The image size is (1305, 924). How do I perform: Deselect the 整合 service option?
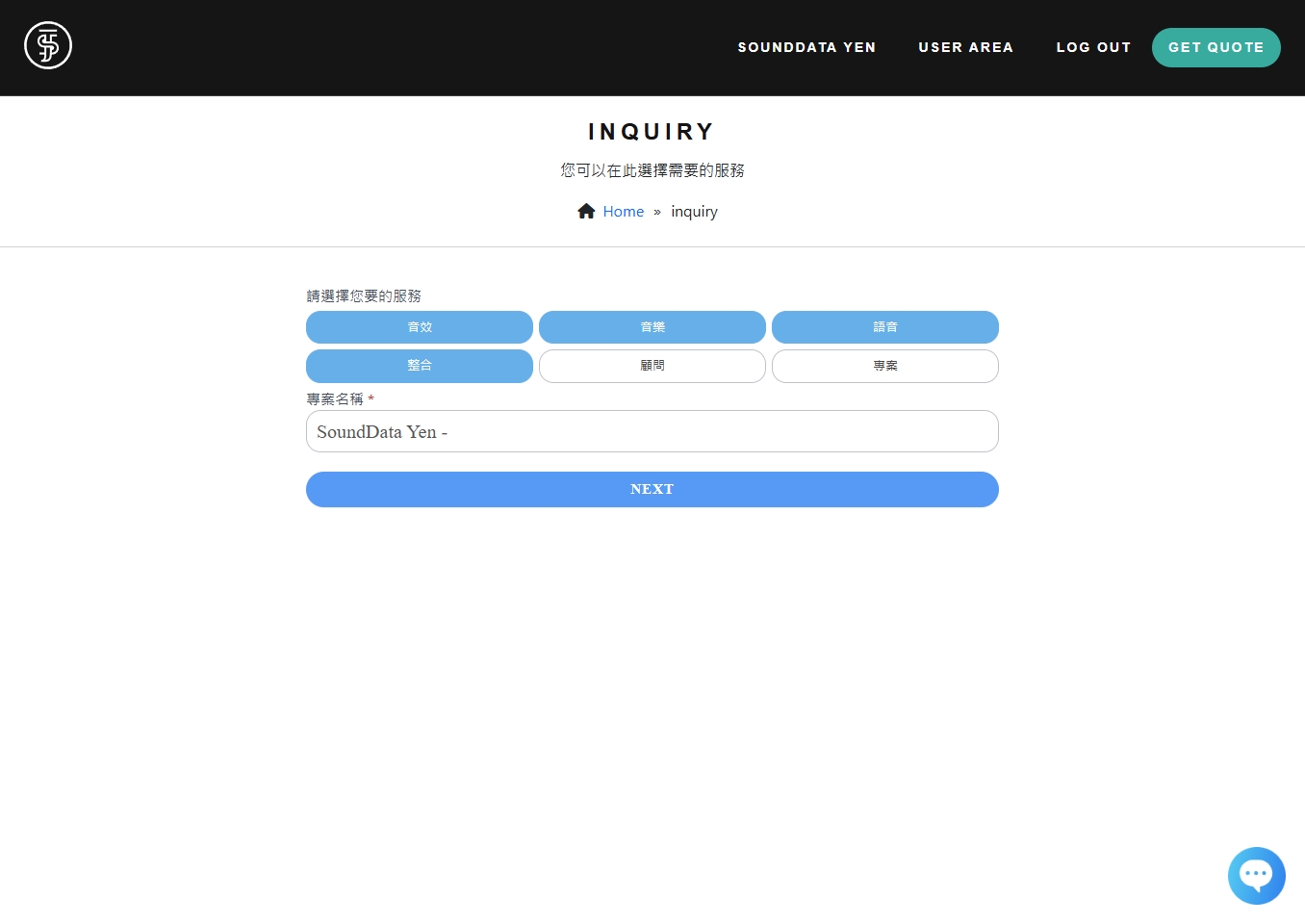coord(420,366)
